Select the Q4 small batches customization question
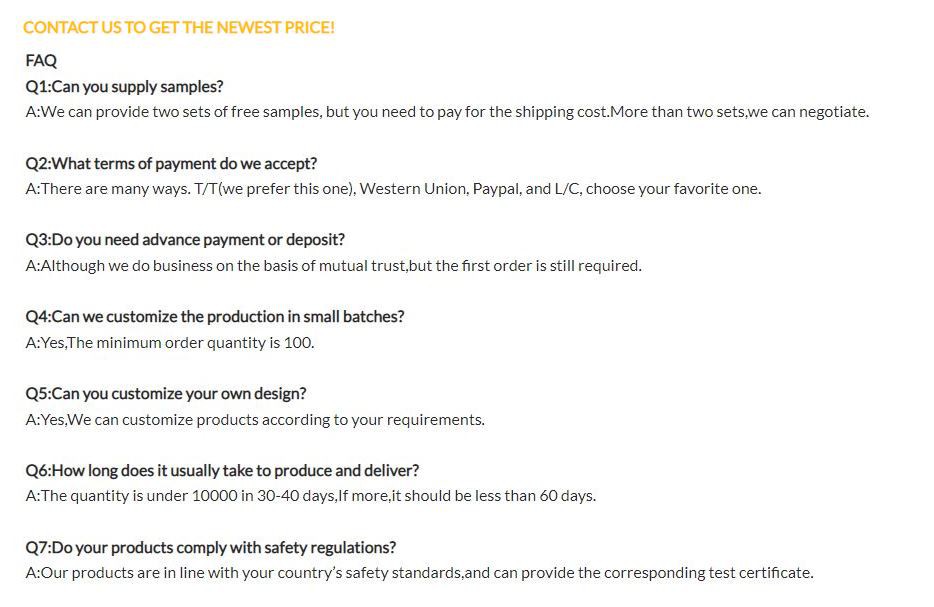The height and width of the screenshot is (607, 934). [x=214, y=317]
